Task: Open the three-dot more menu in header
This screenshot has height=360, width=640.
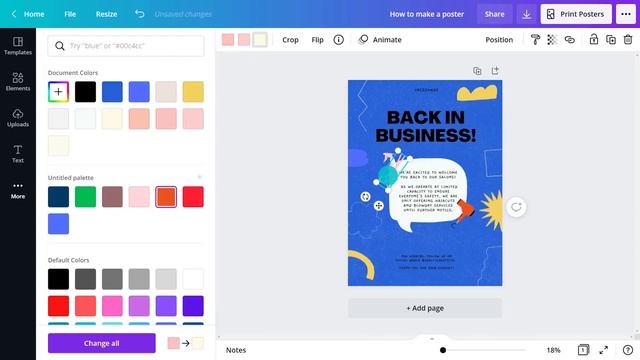Action: [626, 14]
